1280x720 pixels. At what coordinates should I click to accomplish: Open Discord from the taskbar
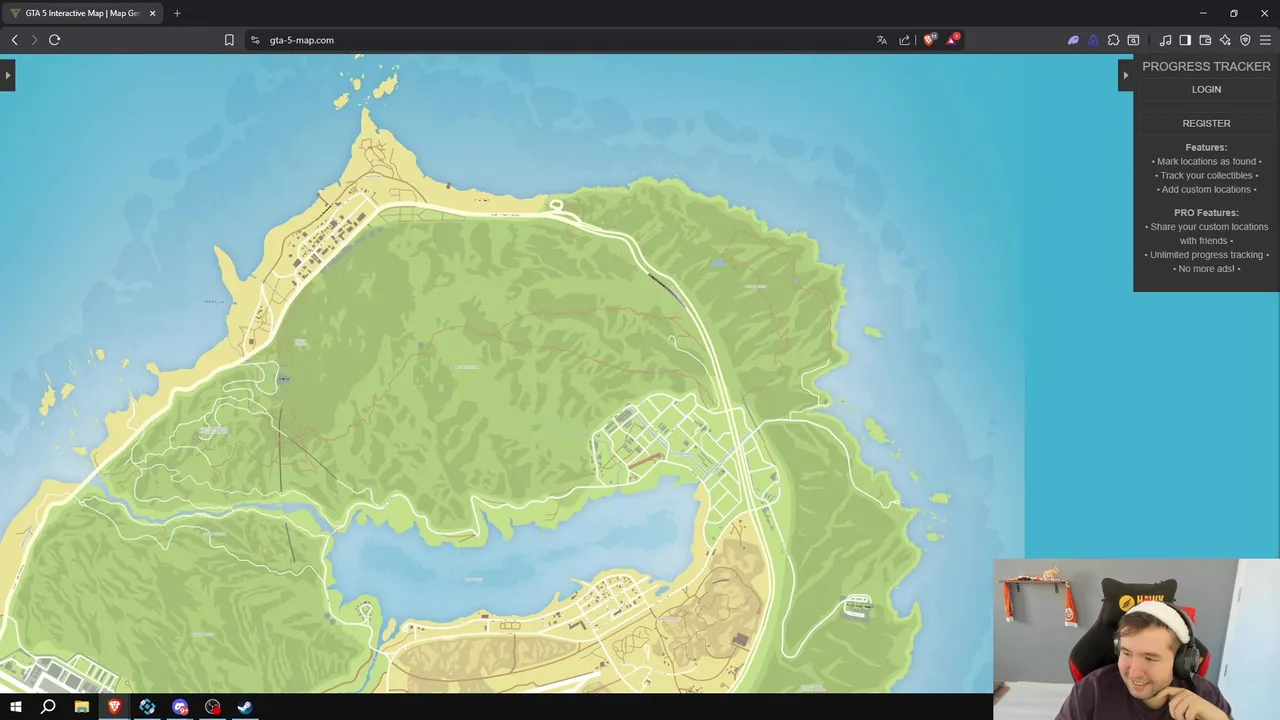pyautogui.click(x=180, y=707)
